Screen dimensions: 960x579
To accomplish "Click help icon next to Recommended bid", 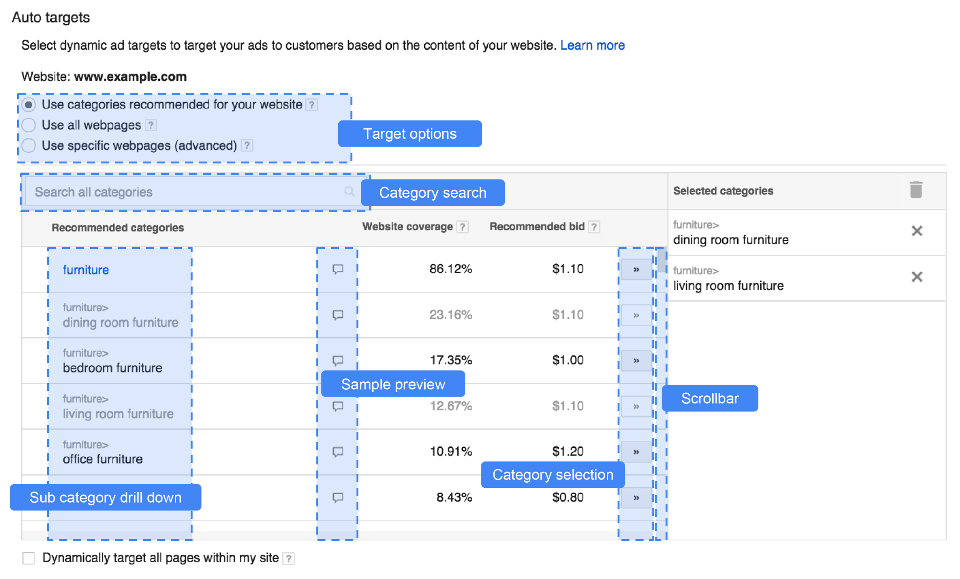I will pyautogui.click(x=594, y=227).
